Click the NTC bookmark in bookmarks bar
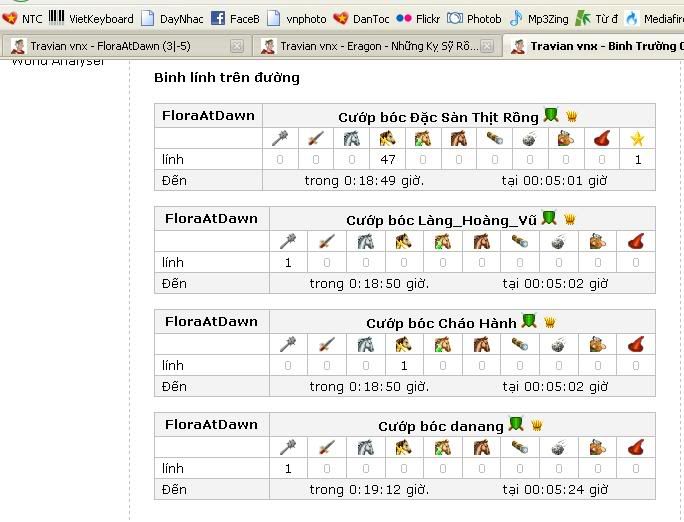Image resolution: width=684 pixels, height=522 pixels. click(x=22, y=19)
